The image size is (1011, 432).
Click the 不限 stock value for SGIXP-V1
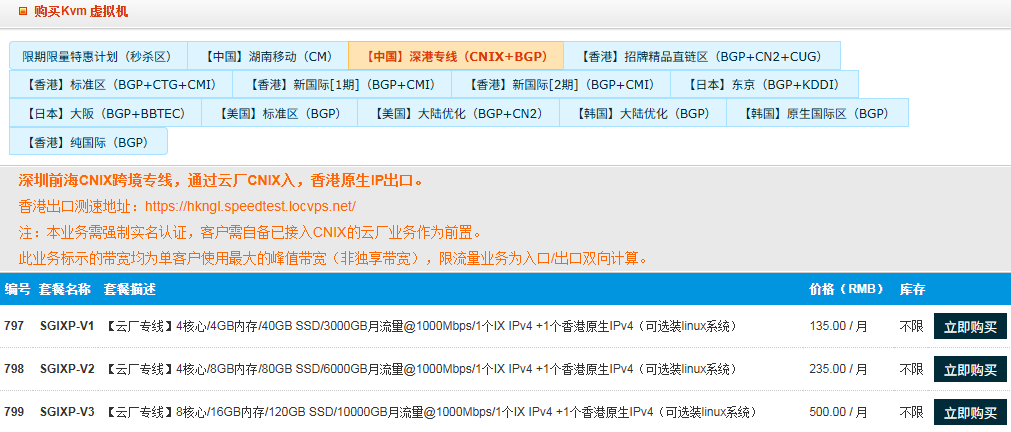pos(912,326)
